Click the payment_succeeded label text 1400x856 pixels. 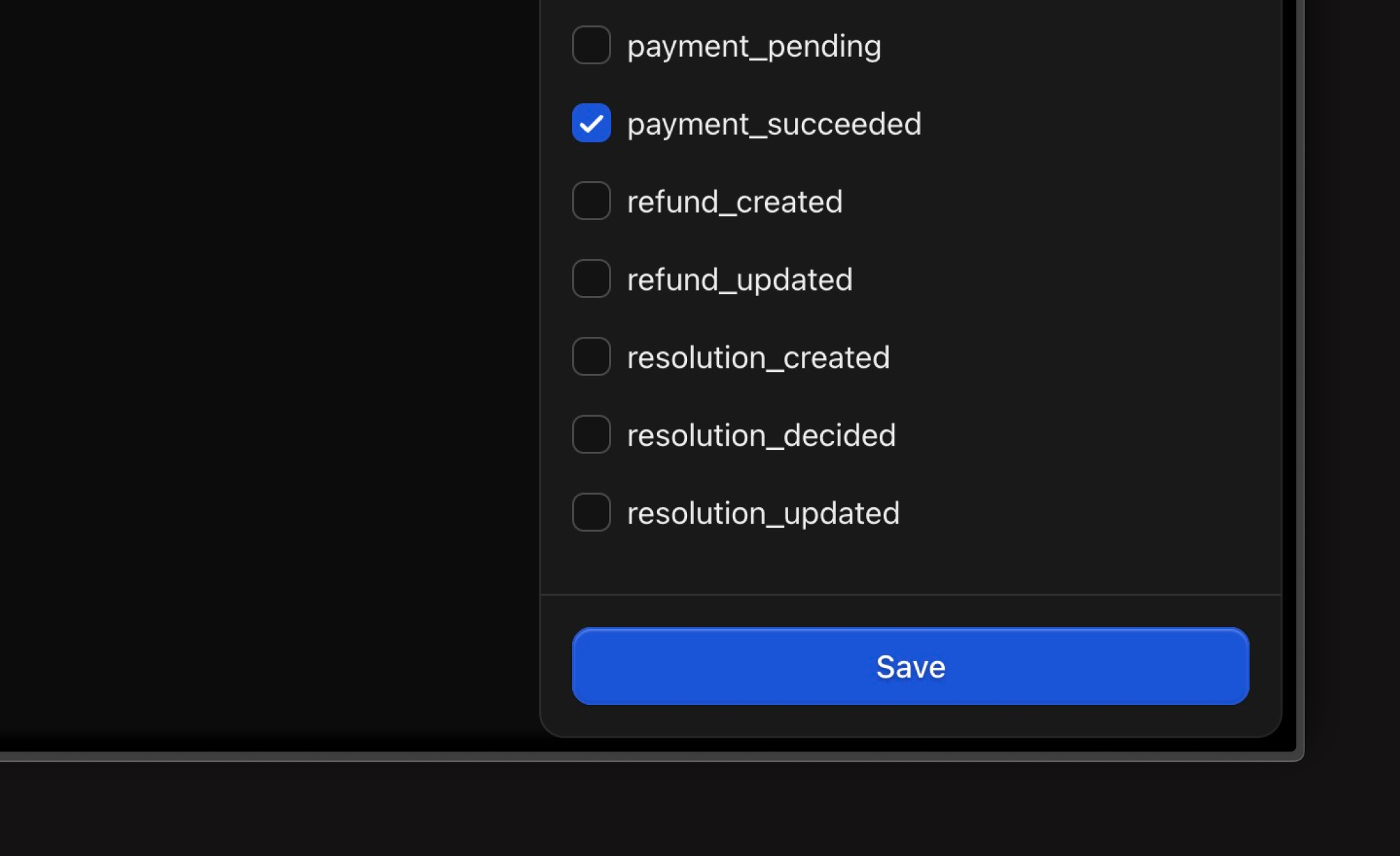[x=775, y=124]
